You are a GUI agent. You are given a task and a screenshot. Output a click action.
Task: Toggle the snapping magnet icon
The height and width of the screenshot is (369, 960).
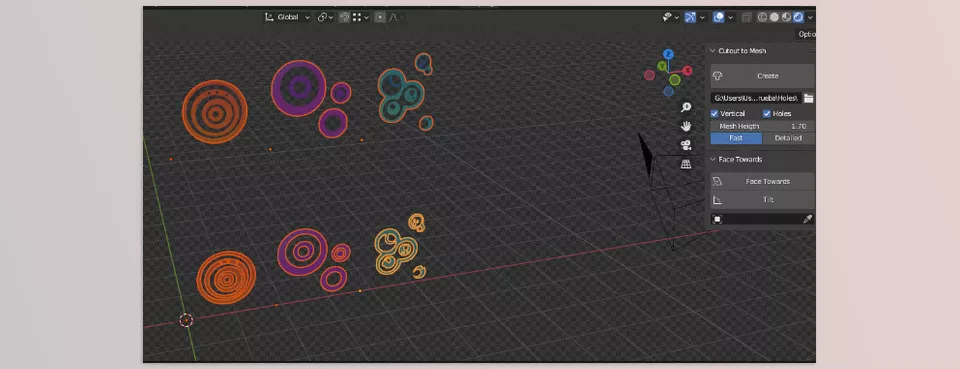(x=344, y=17)
